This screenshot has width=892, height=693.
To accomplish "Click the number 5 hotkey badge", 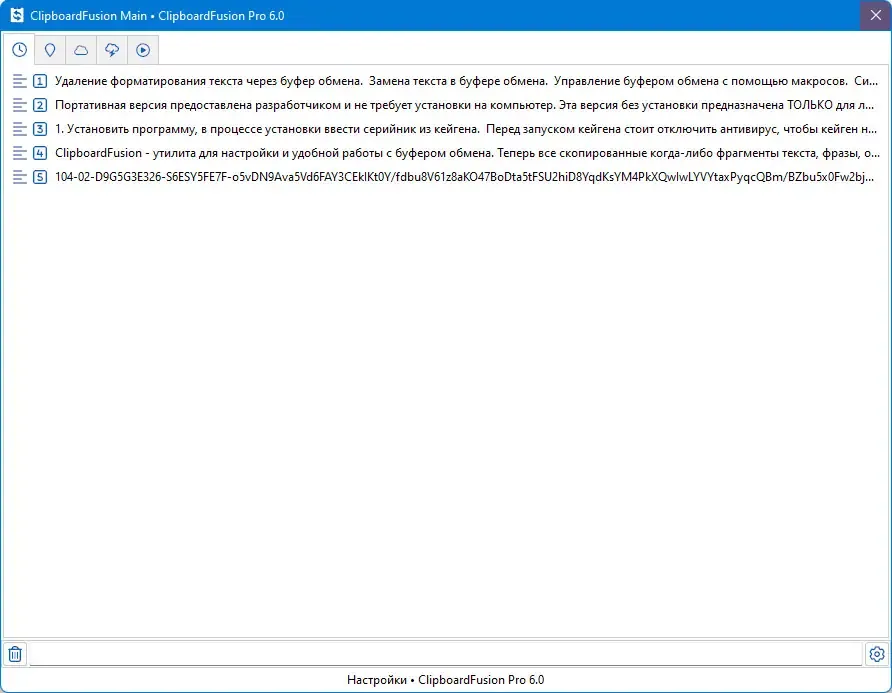I will 40,177.
